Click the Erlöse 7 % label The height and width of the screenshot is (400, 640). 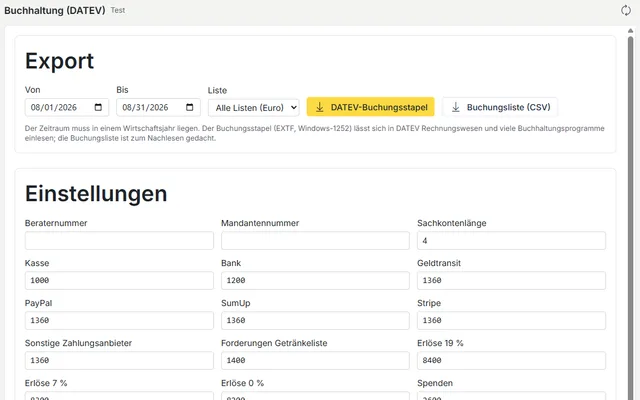point(46,383)
